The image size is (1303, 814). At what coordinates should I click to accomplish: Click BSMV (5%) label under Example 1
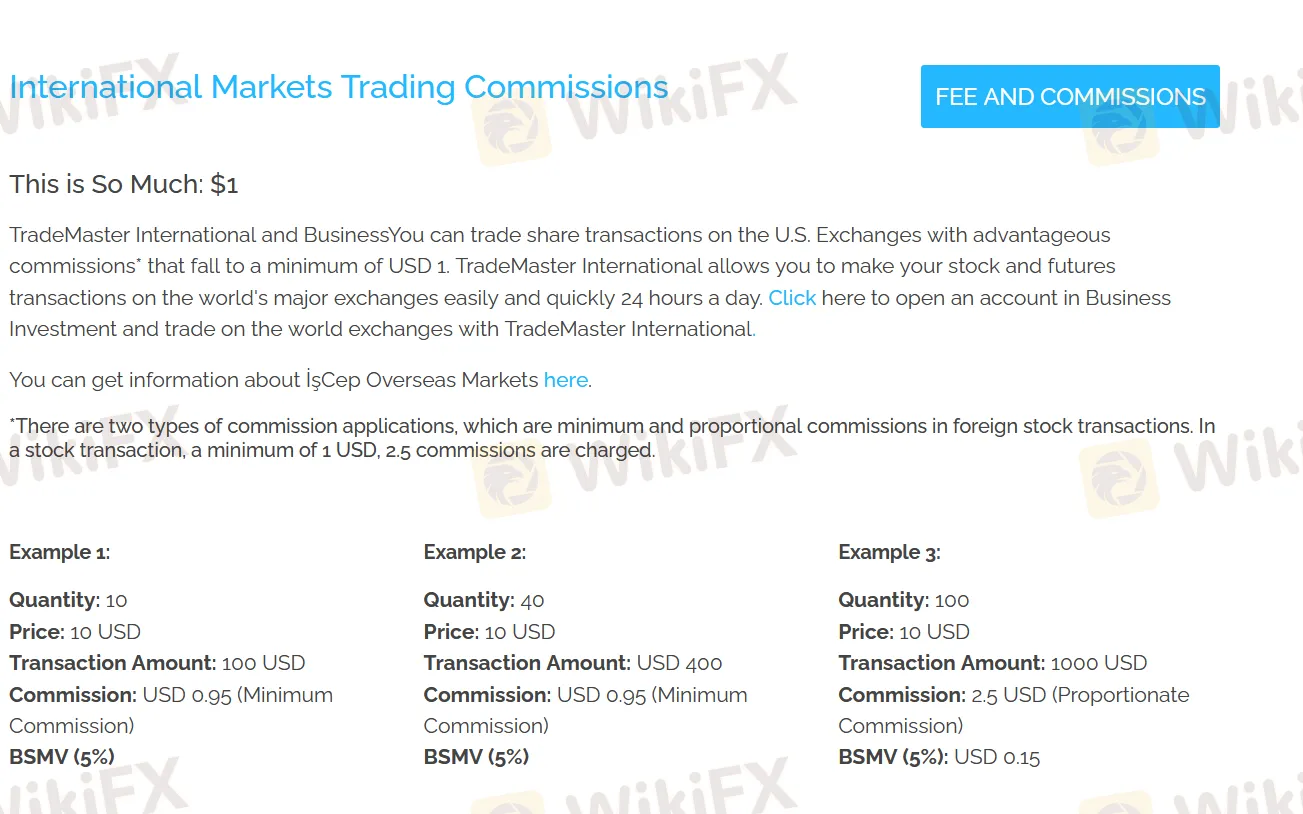click(62, 757)
